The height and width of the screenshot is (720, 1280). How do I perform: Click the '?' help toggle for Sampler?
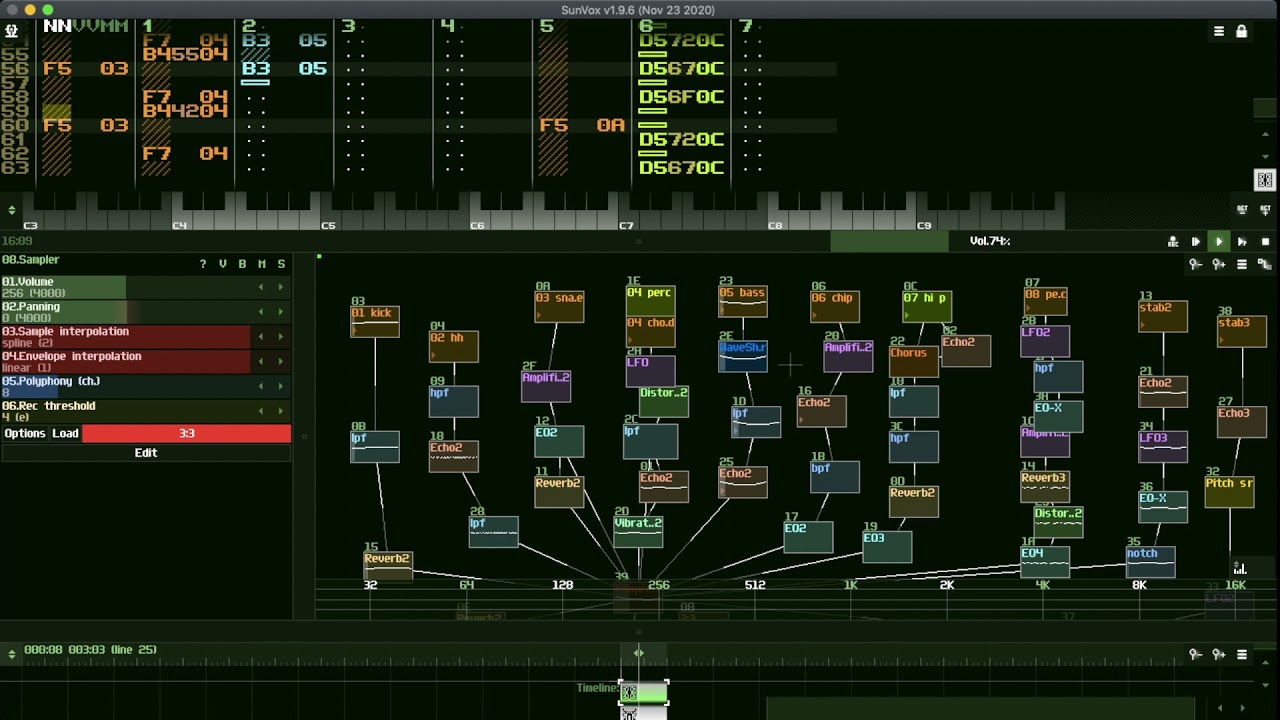pos(203,264)
